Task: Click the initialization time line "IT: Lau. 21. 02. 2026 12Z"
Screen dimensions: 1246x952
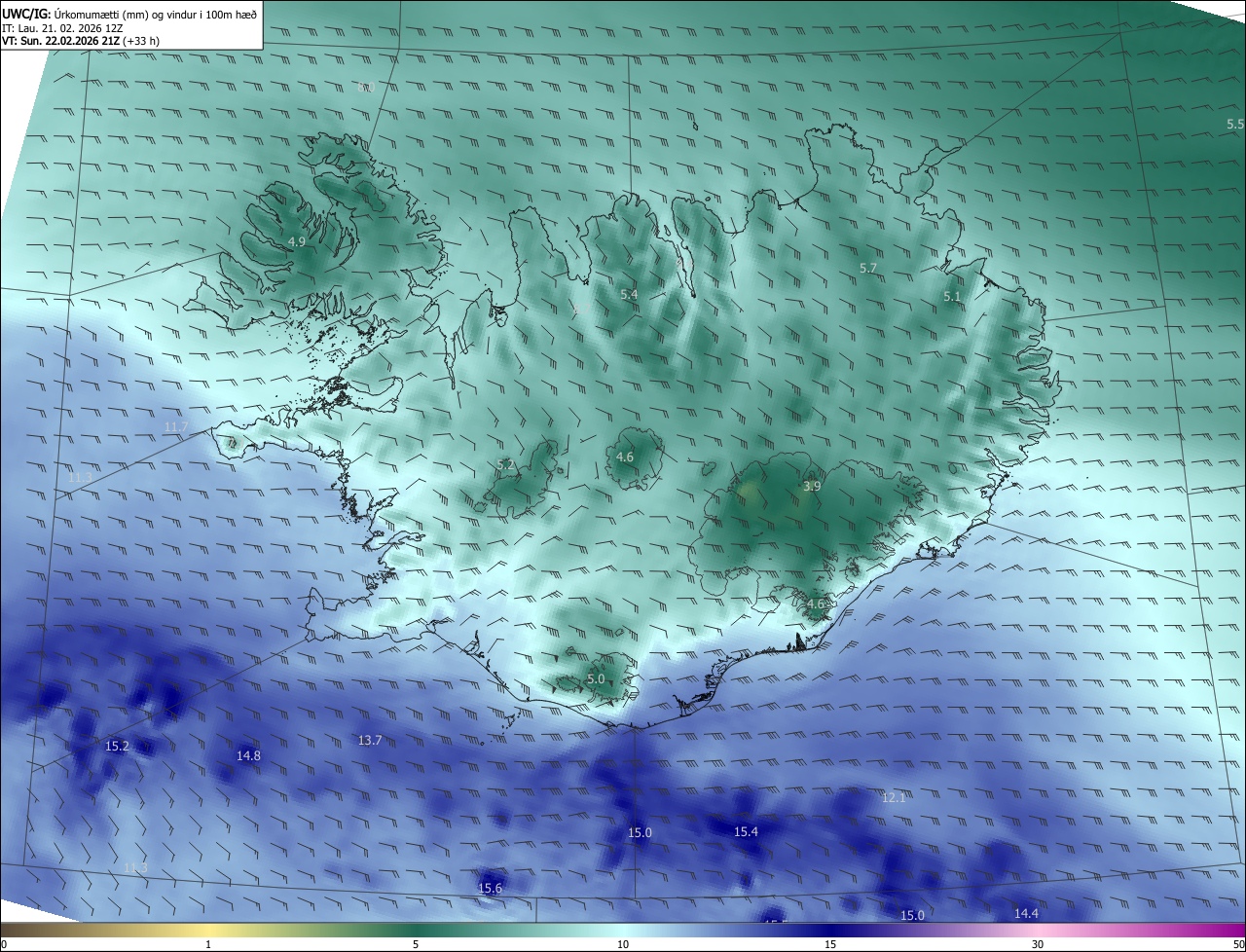Action: (x=62, y=28)
